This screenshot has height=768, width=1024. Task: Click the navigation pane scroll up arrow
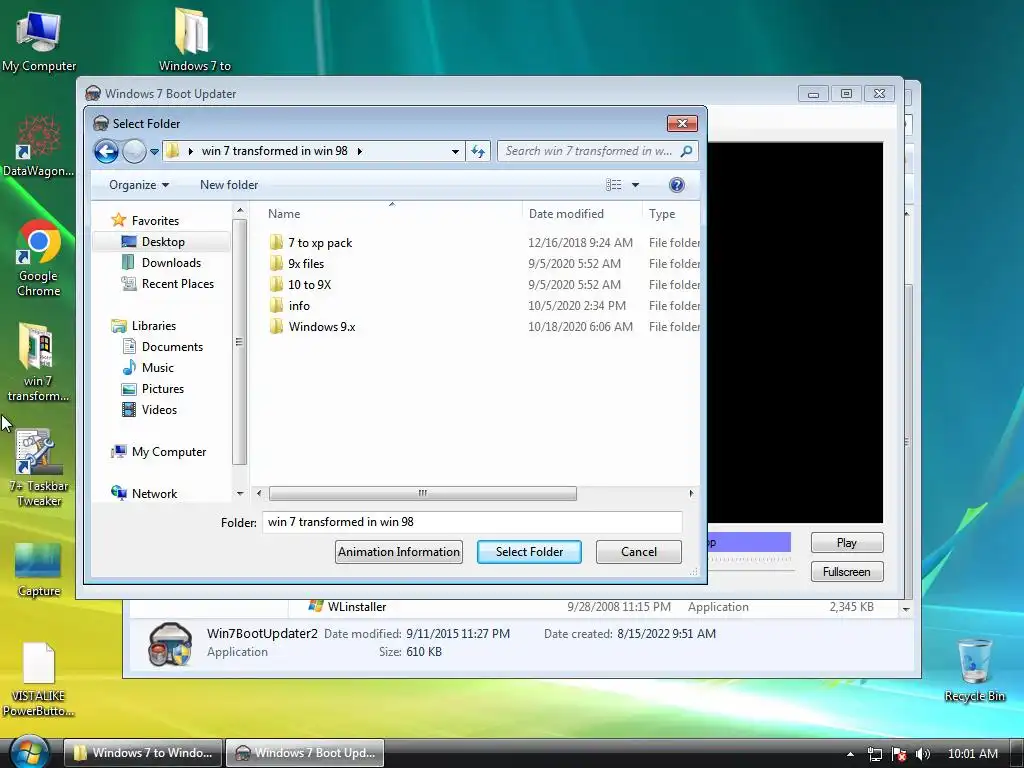(240, 210)
